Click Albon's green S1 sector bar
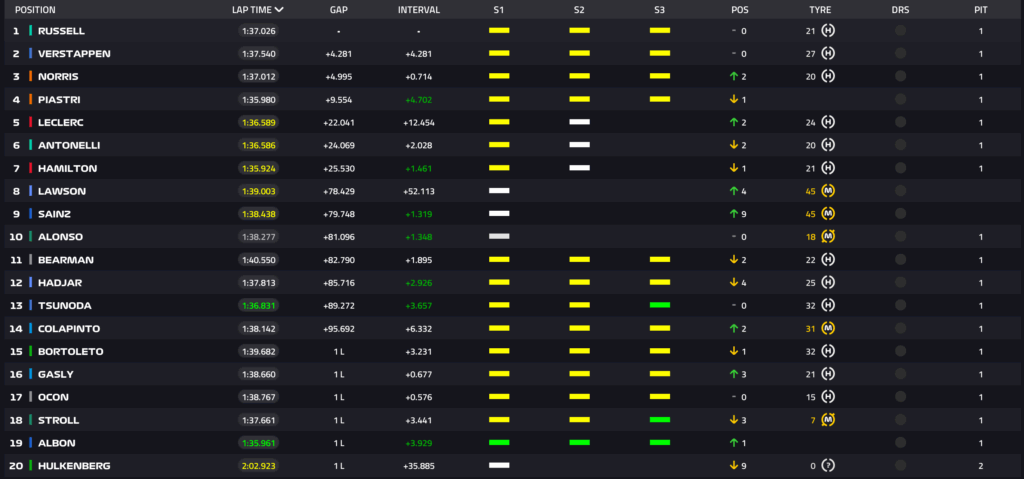This screenshot has width=1024, height=479. [499, 443]
